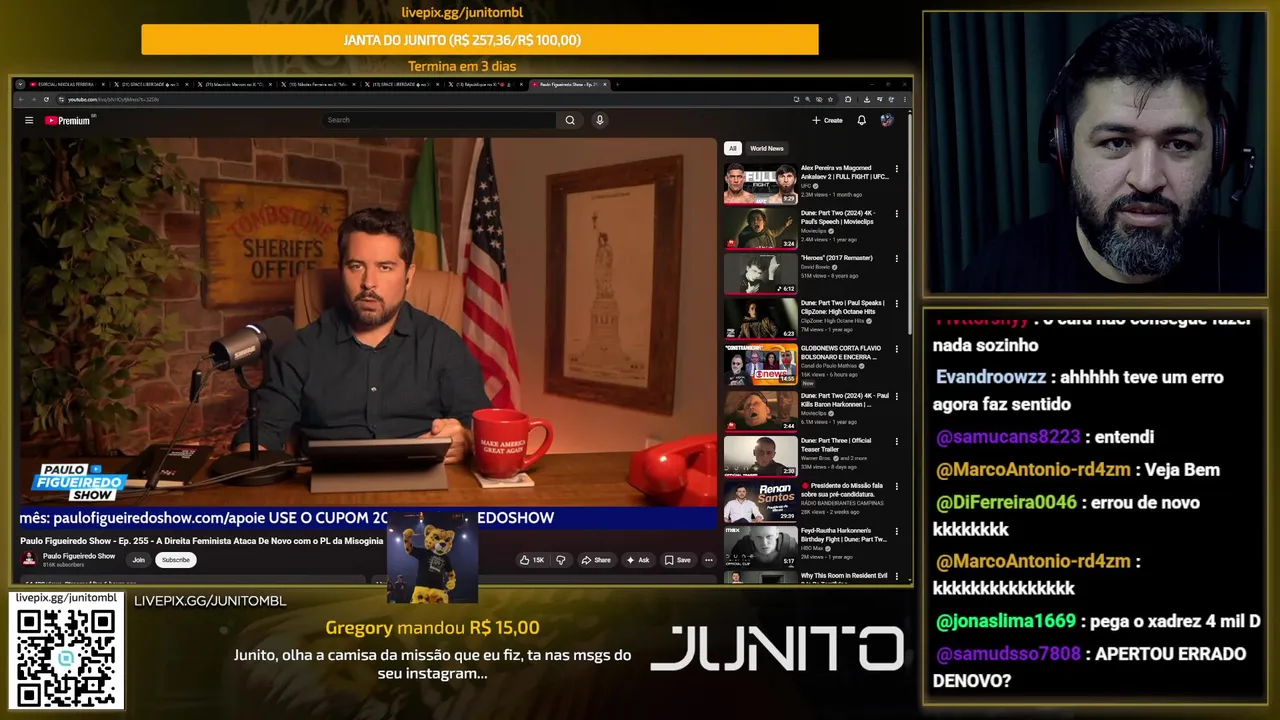Viewport: 1280px width, 720px height.
Task: Open YouTube hamburger guide menu
Action: point(29,120)
